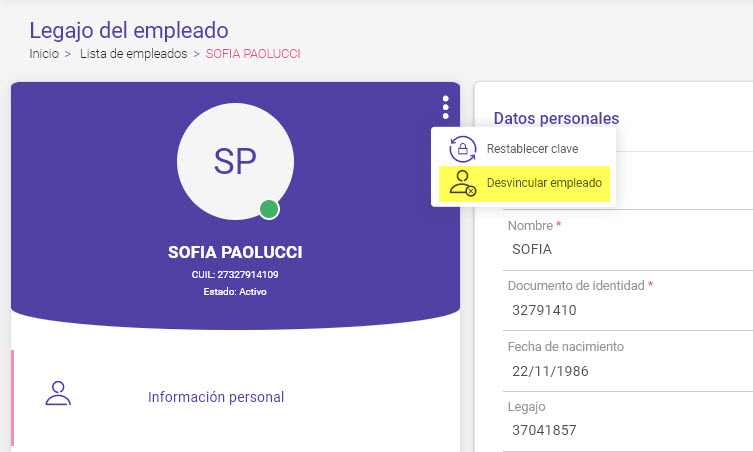The image size is (753, 452).
Task: Go to the Inicio breadcrumb
Action: click(x=44, y=54)
